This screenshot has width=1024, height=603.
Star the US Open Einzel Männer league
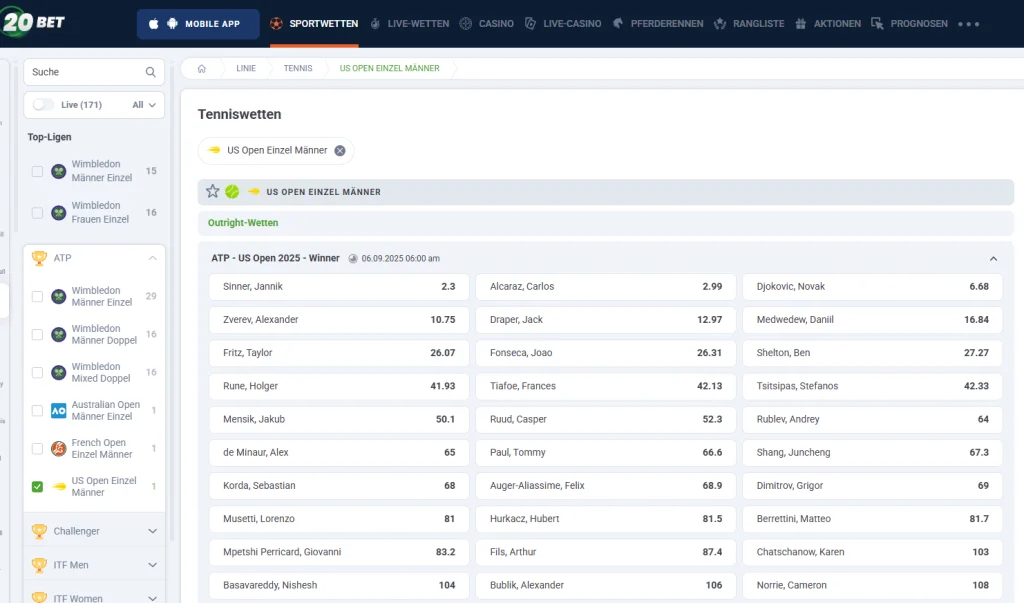coord(212,191)
